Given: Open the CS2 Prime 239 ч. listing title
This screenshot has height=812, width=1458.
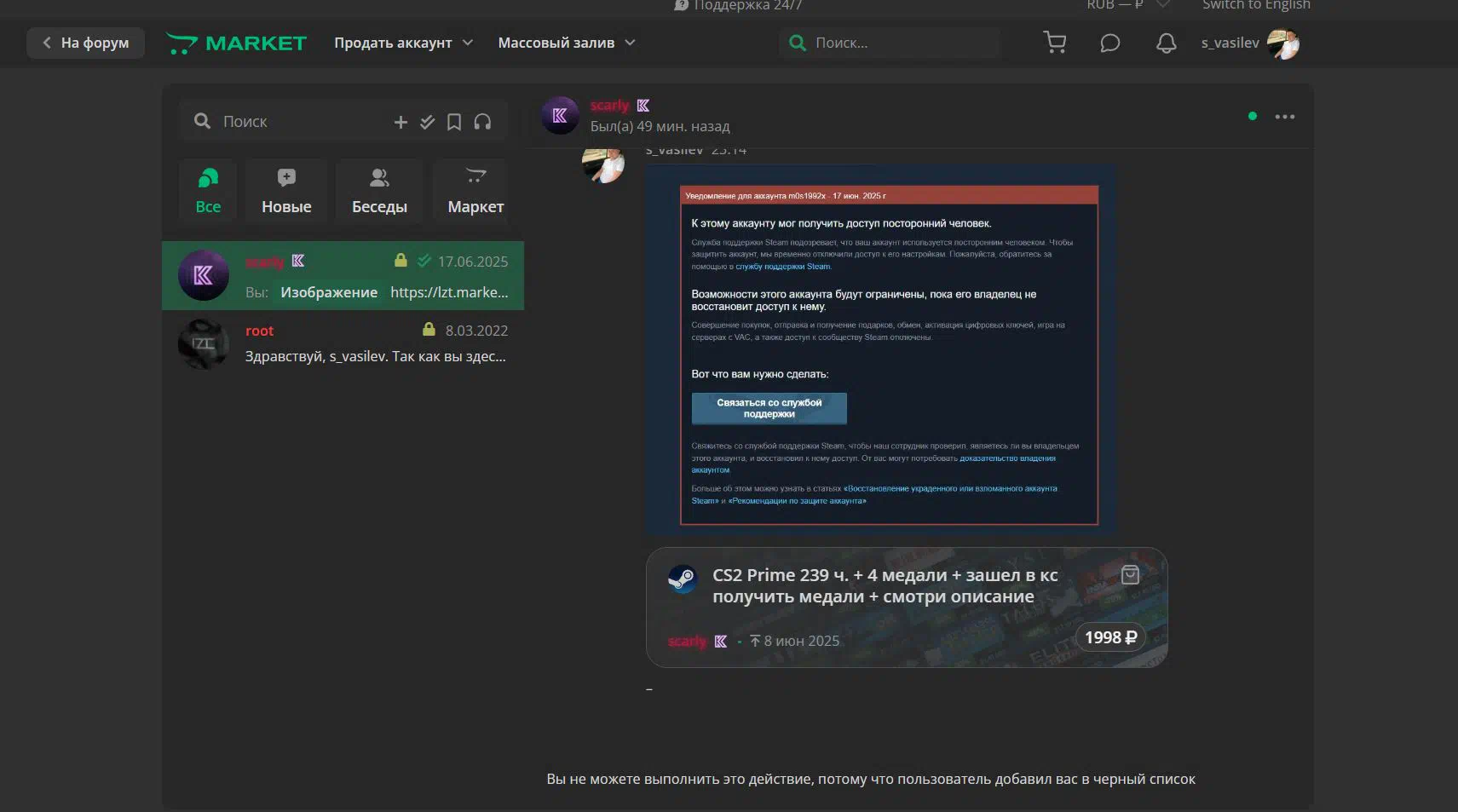Looking at the screenshot, I should click(885, 585).
